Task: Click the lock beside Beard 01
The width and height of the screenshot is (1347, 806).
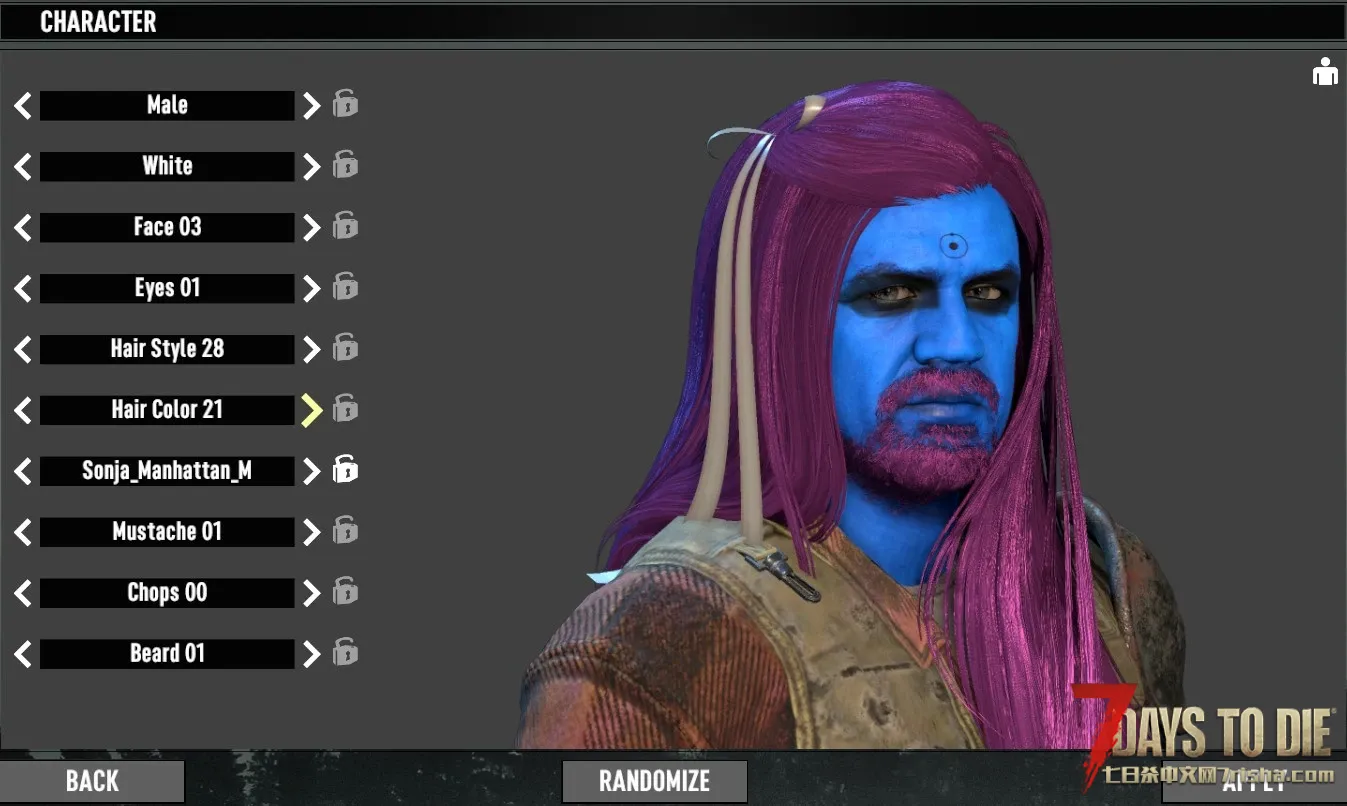Action: click(x=345, y=652)
